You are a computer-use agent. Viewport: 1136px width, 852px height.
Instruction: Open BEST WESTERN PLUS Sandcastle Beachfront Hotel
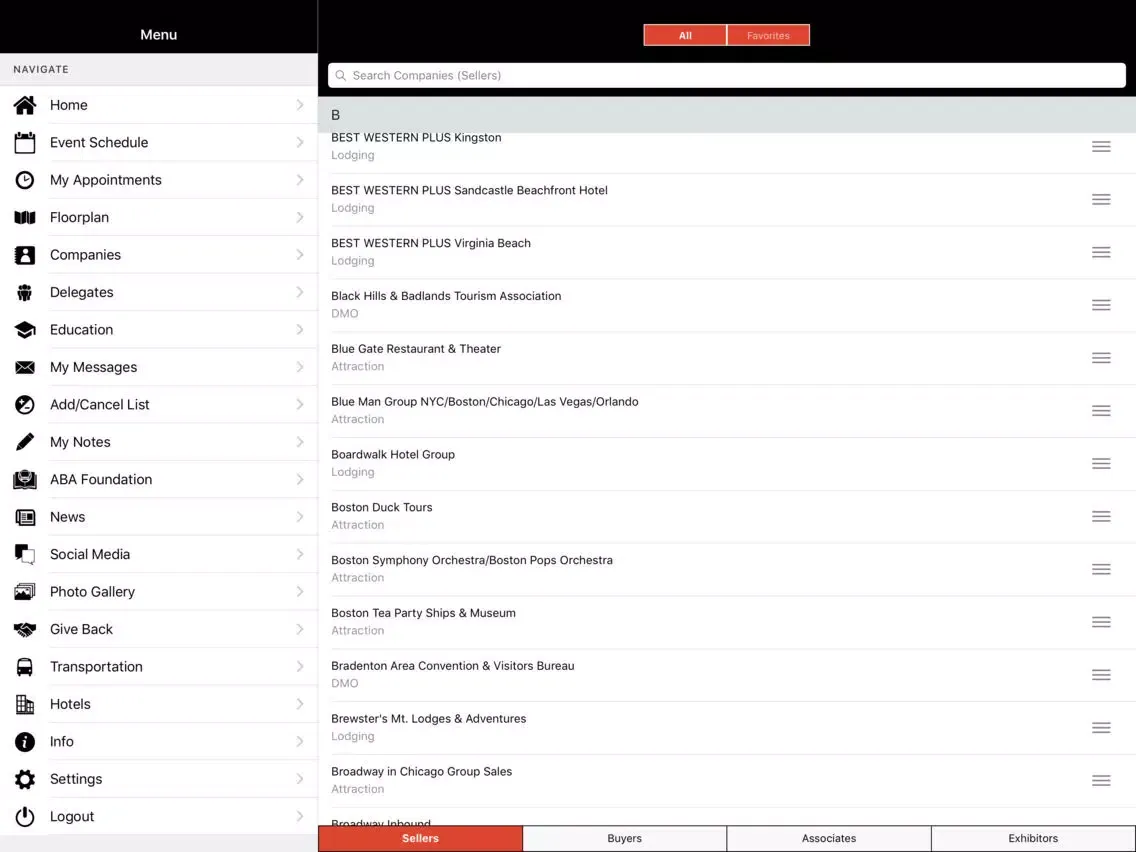[x=727, y=199]
